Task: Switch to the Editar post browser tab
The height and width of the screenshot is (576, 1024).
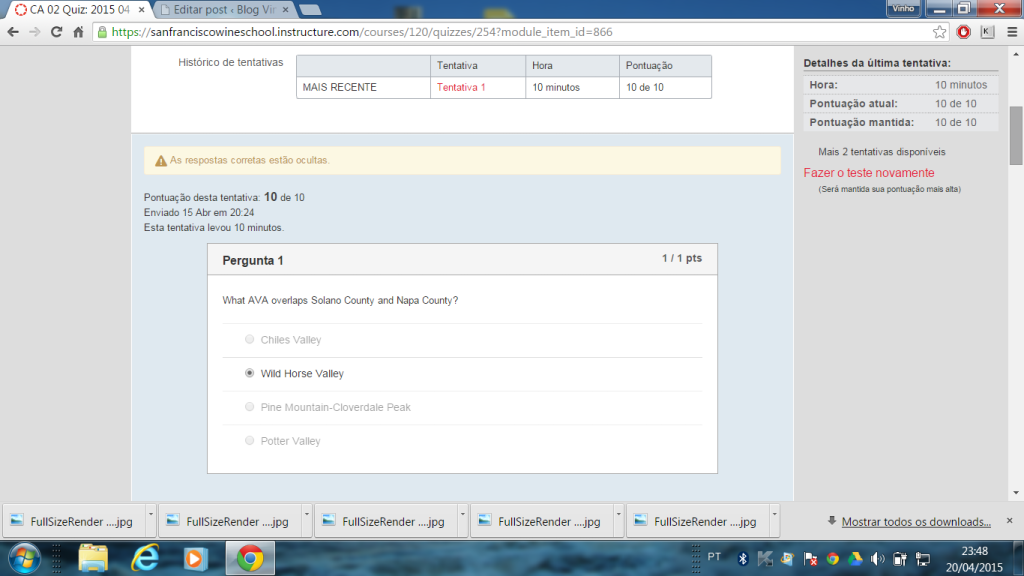Action: [220, 9]
